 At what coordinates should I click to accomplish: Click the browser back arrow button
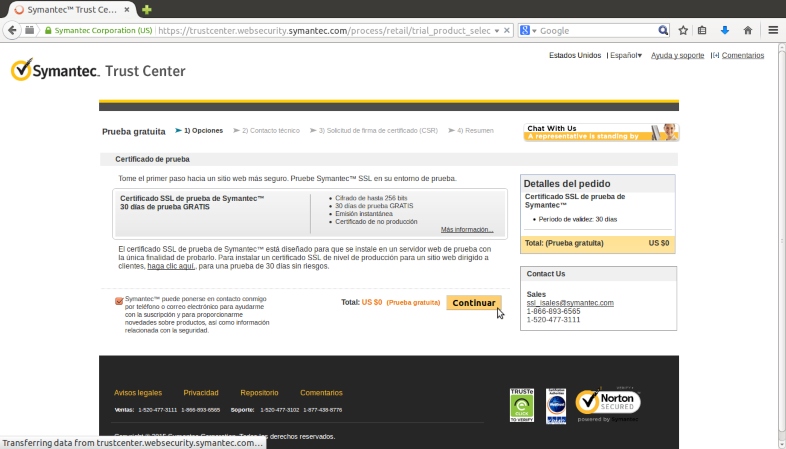(x=12, y=31)
